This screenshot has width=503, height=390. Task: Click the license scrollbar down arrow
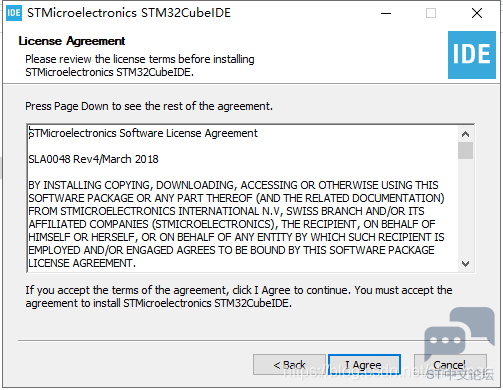click(465, 264)
